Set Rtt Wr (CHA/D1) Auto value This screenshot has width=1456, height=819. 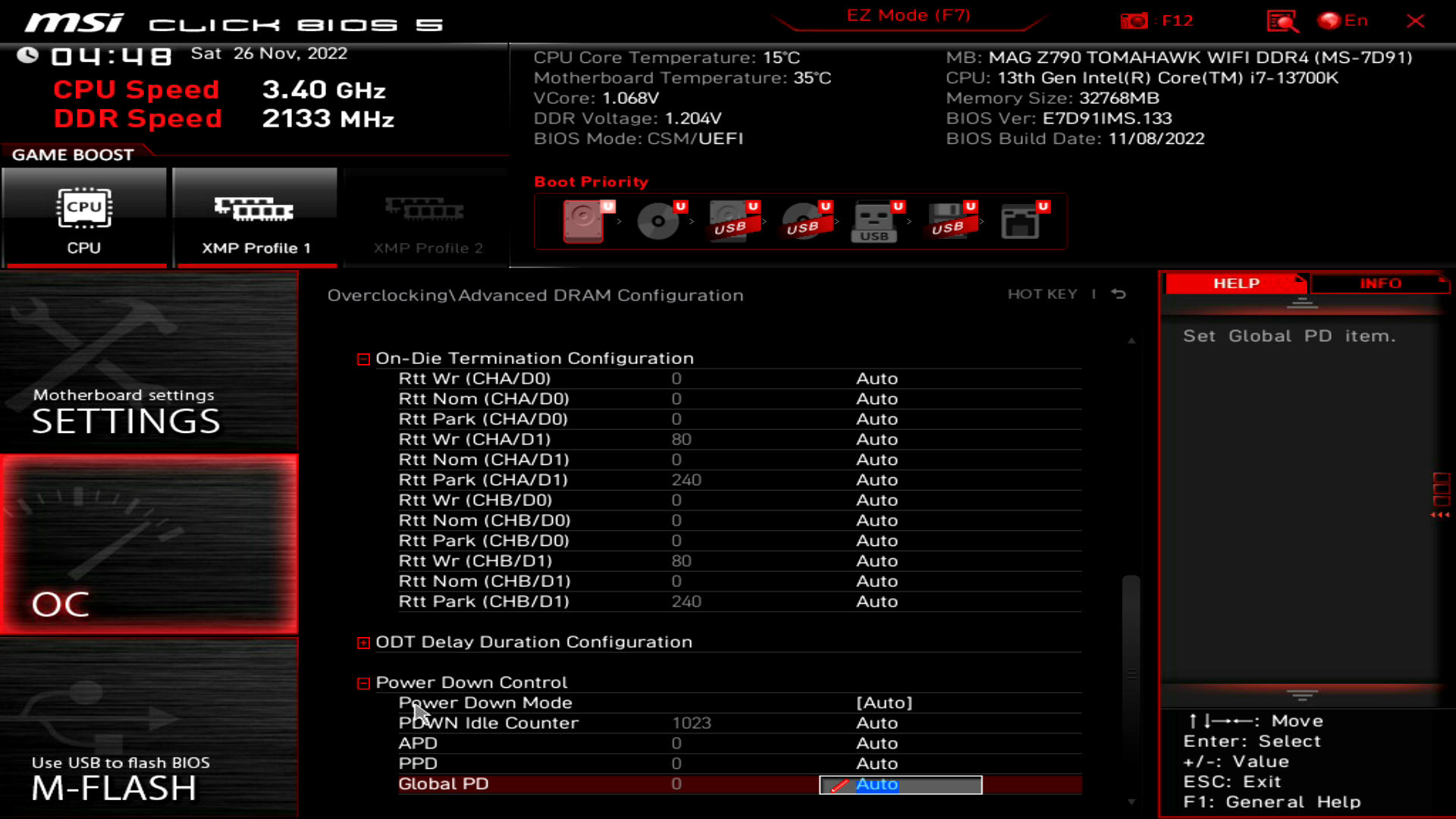point(877,440)
